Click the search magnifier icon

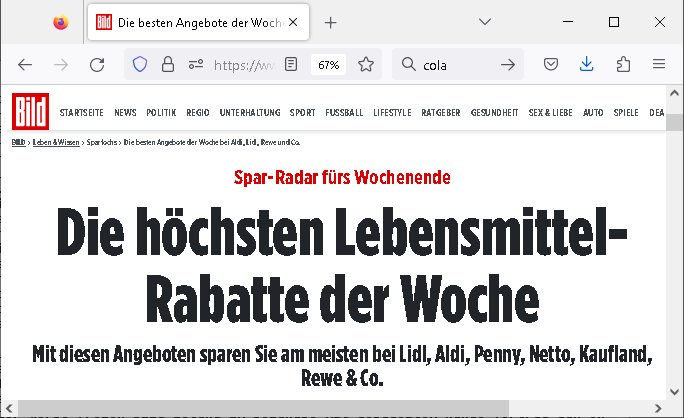tap(409, 64)
